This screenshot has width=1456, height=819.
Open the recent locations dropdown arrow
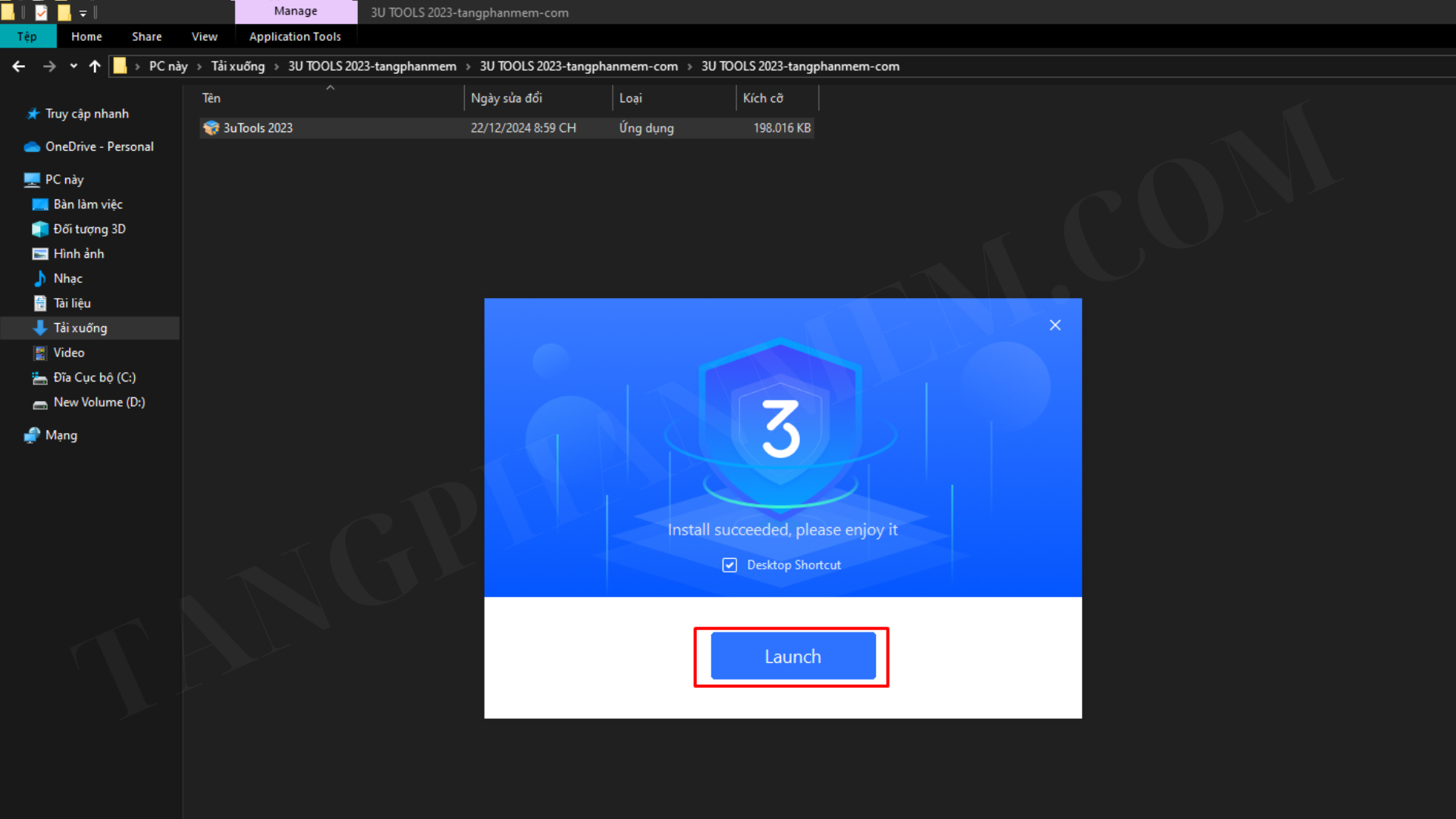click(74, 67)
